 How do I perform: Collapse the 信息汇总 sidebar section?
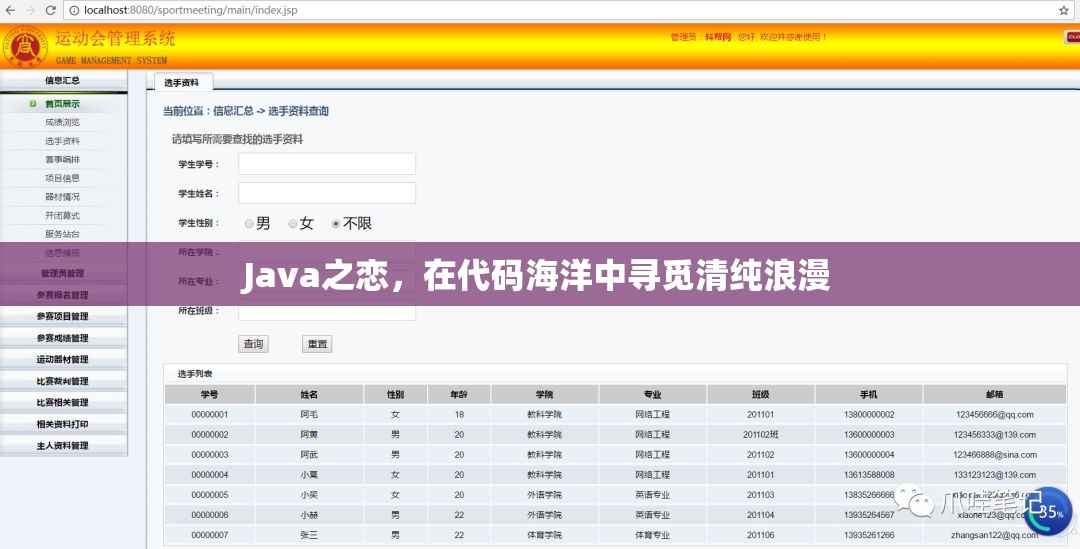(x=63, y=81)
